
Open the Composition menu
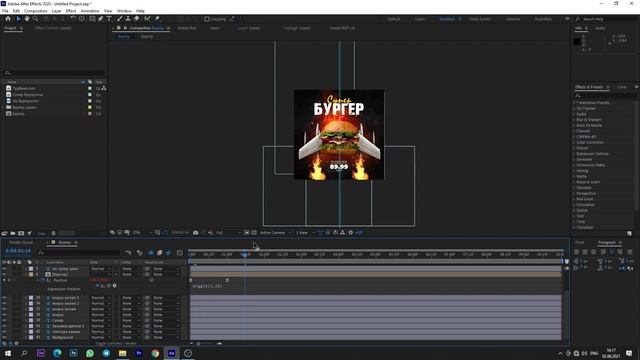click(x=36, y=11)
